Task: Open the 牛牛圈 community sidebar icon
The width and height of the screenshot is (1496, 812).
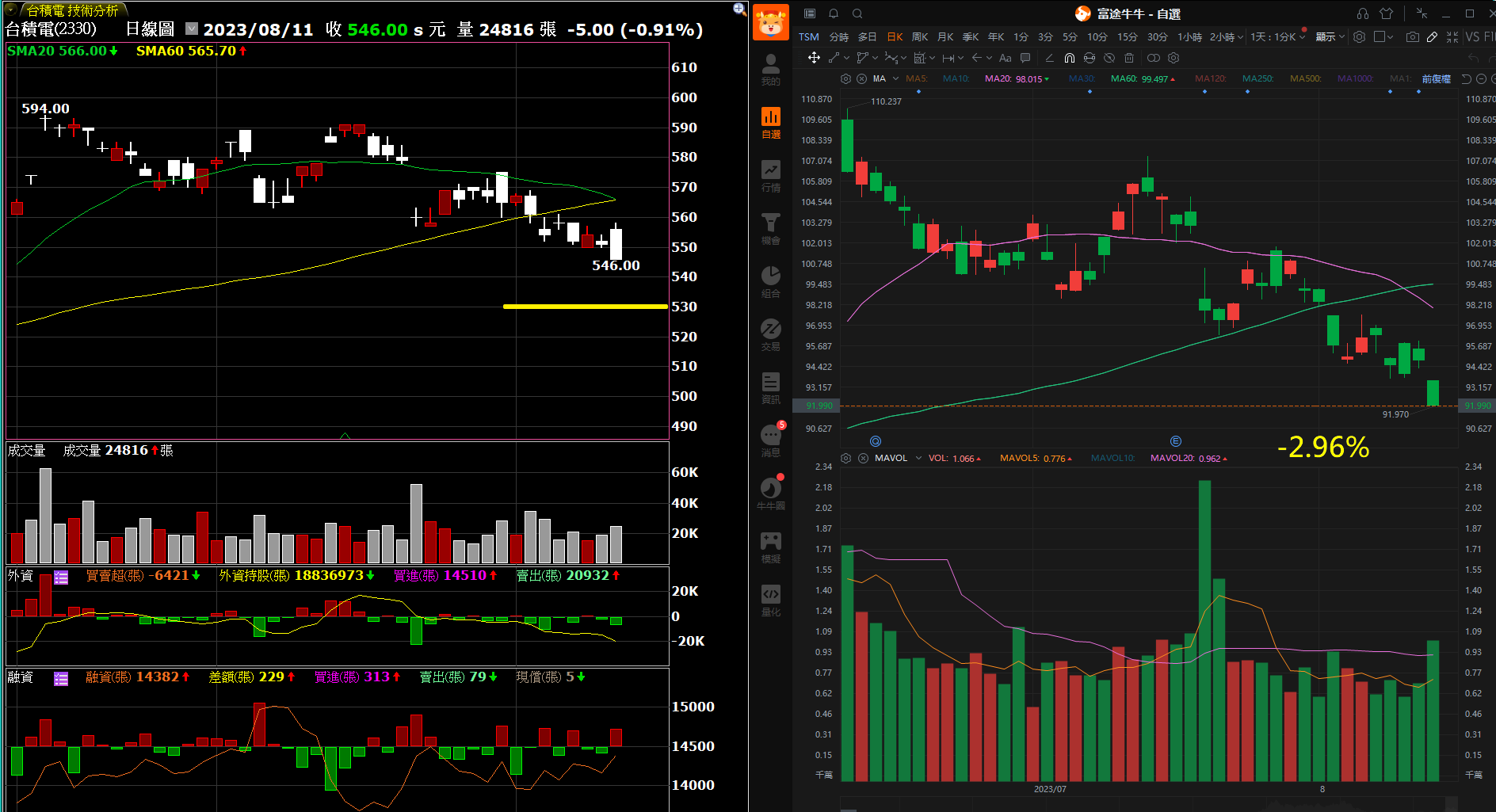Action: [770, 494]
